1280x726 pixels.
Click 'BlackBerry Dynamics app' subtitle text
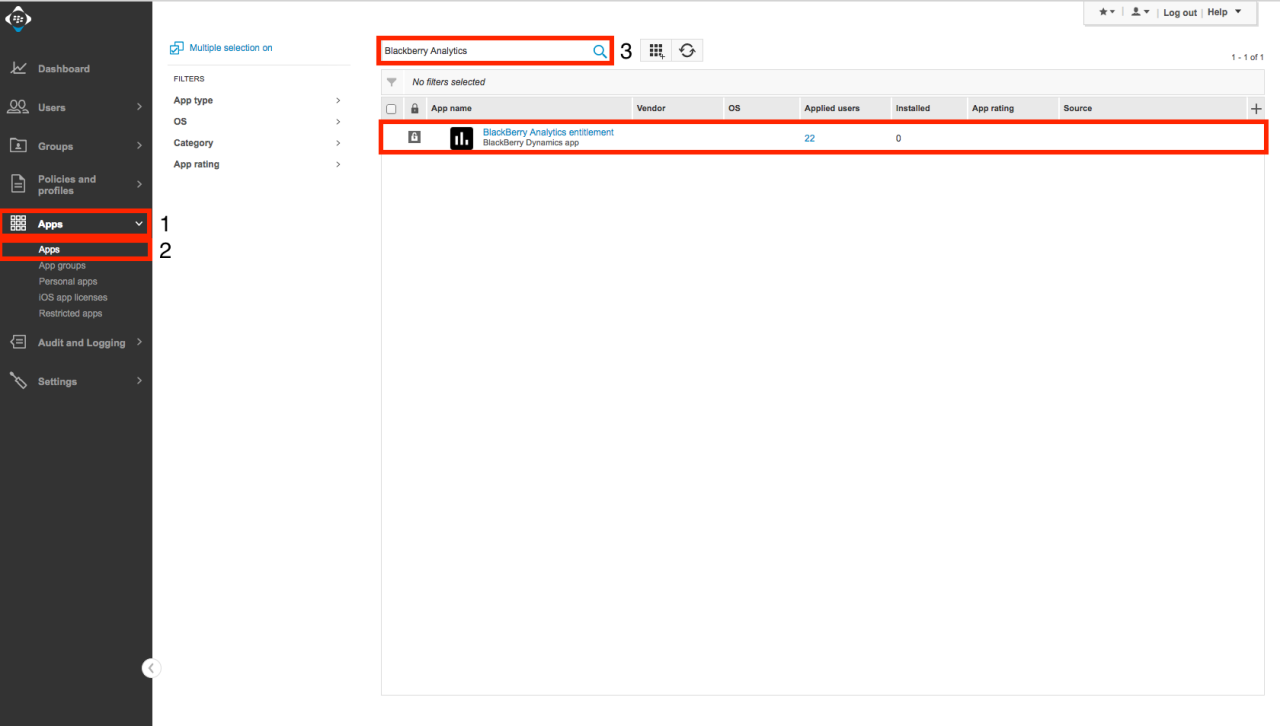531,143
